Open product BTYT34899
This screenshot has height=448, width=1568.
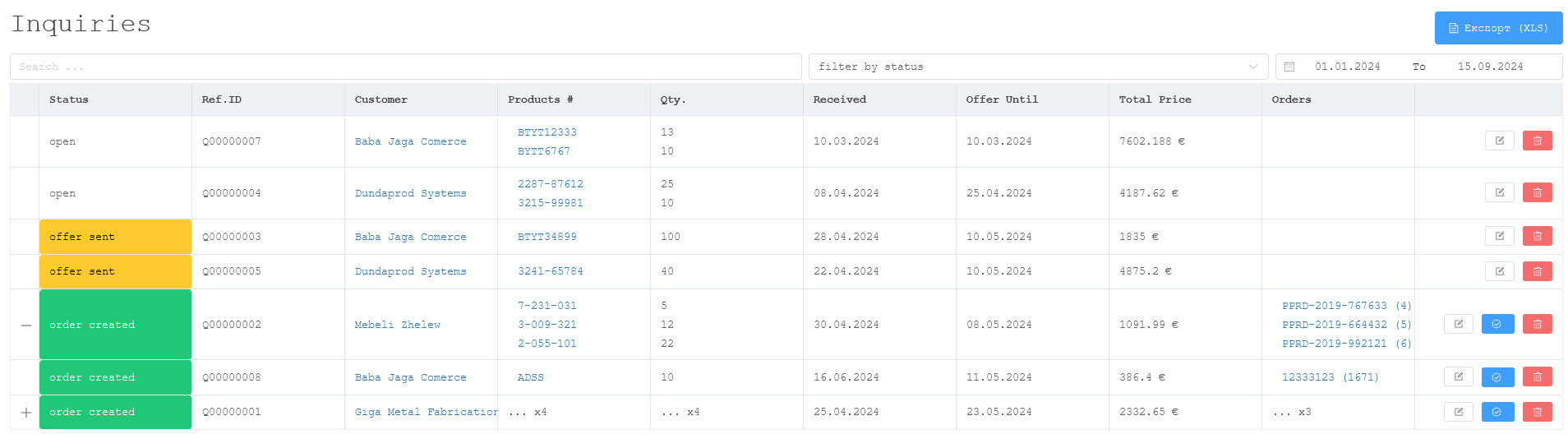tap(546, 237)
